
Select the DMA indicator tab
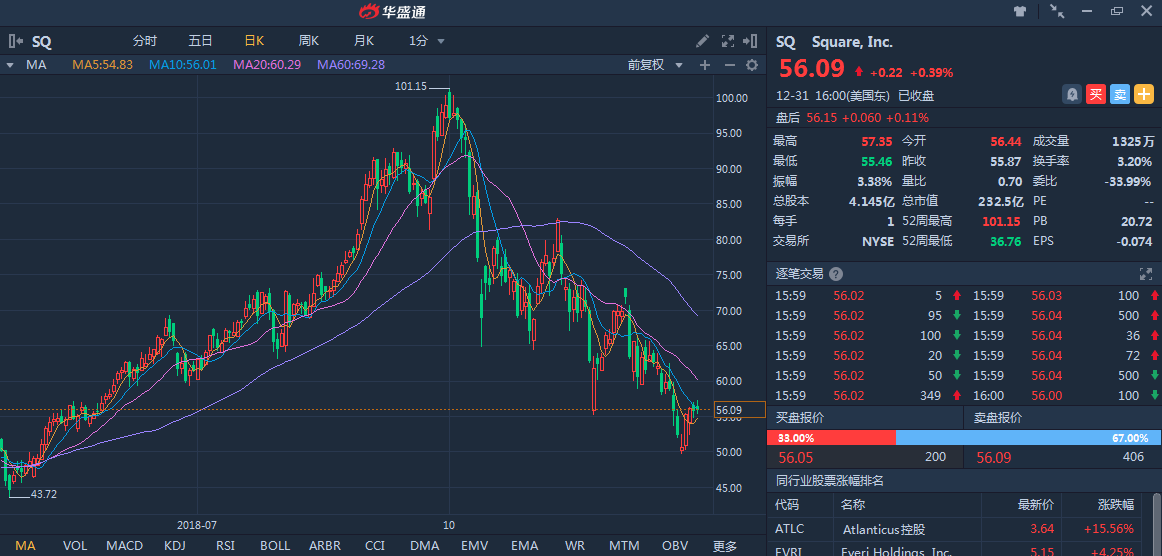425,546
